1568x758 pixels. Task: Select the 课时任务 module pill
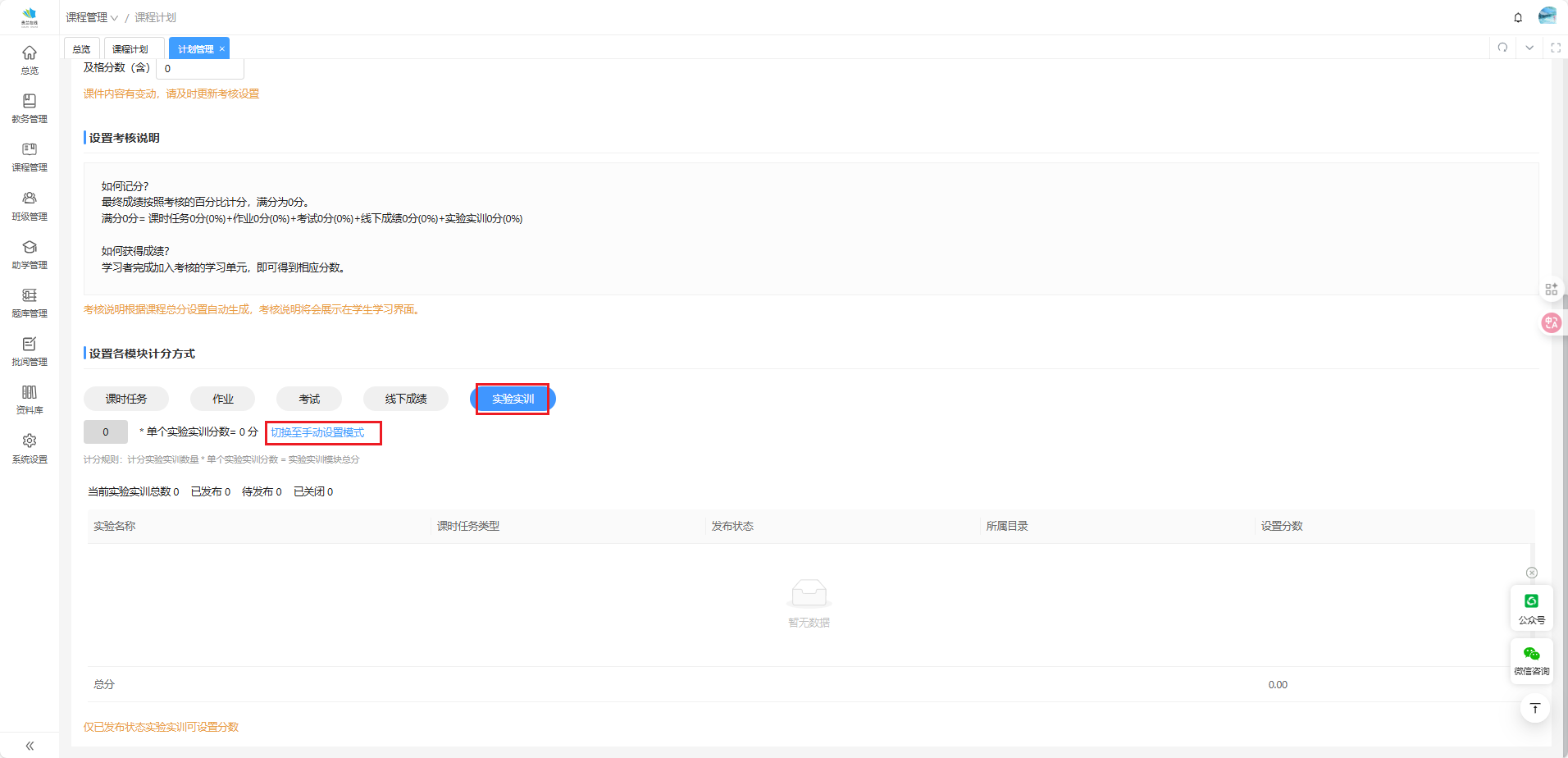coord(126,399)
